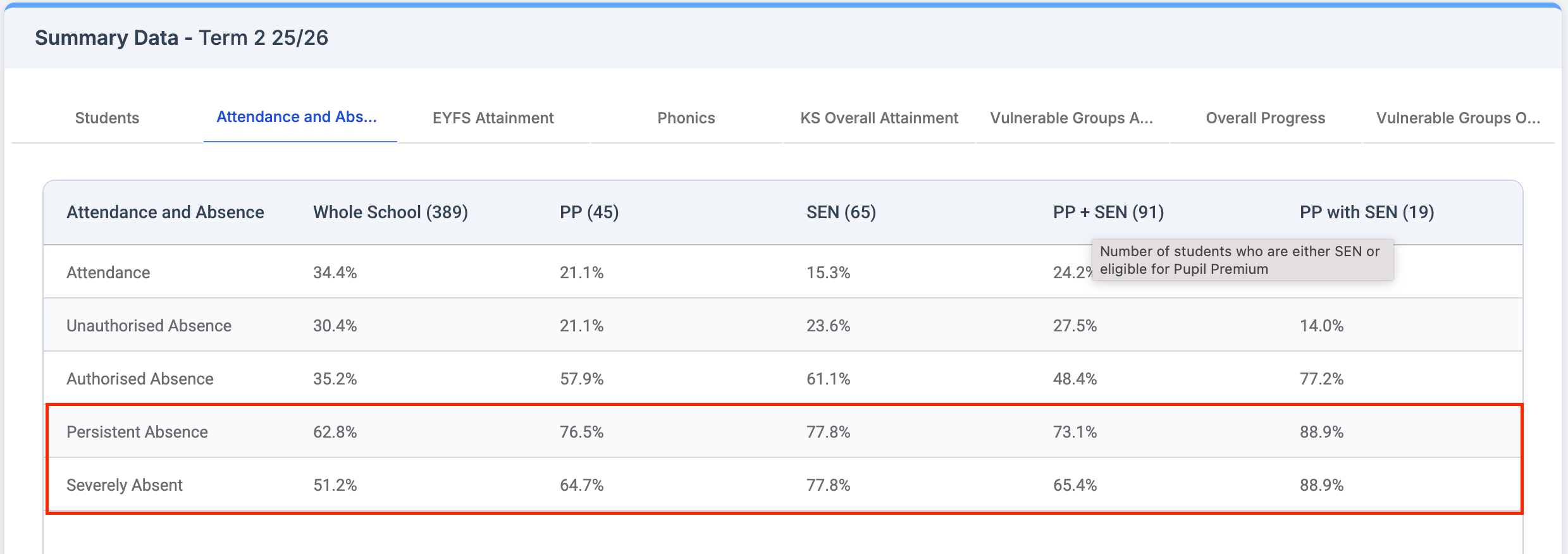Click the PP with SEN (19) header

pos(1366,212)
